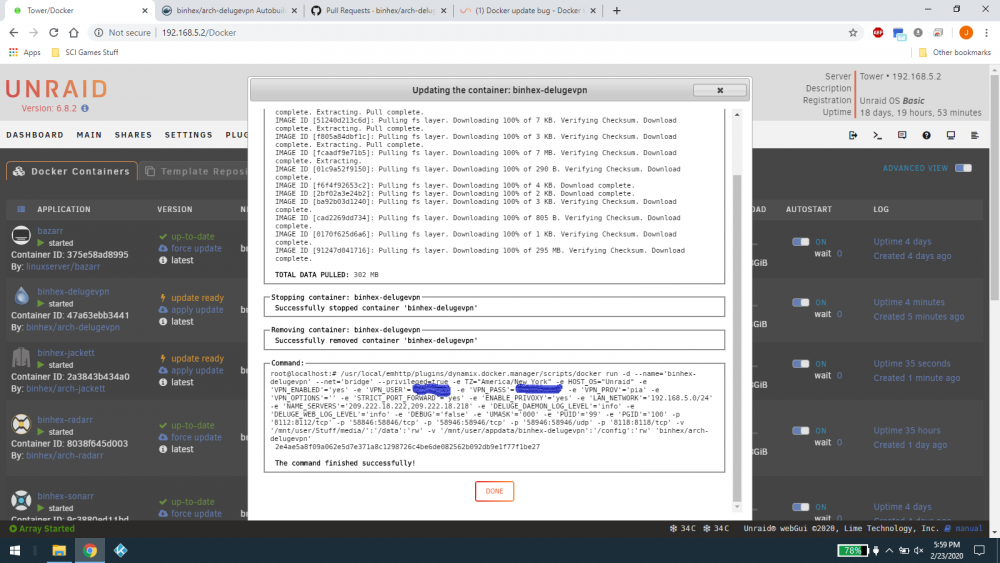Viewport: 1000px width, 563px height.
Task: Force update the binhex-radarr container
Action: click(196, 437)
